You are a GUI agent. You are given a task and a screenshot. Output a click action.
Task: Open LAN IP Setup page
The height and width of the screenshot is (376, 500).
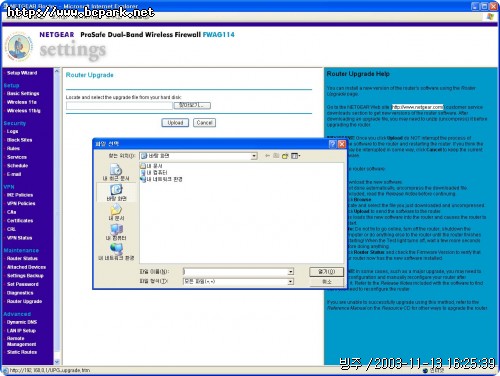point(21,331)
